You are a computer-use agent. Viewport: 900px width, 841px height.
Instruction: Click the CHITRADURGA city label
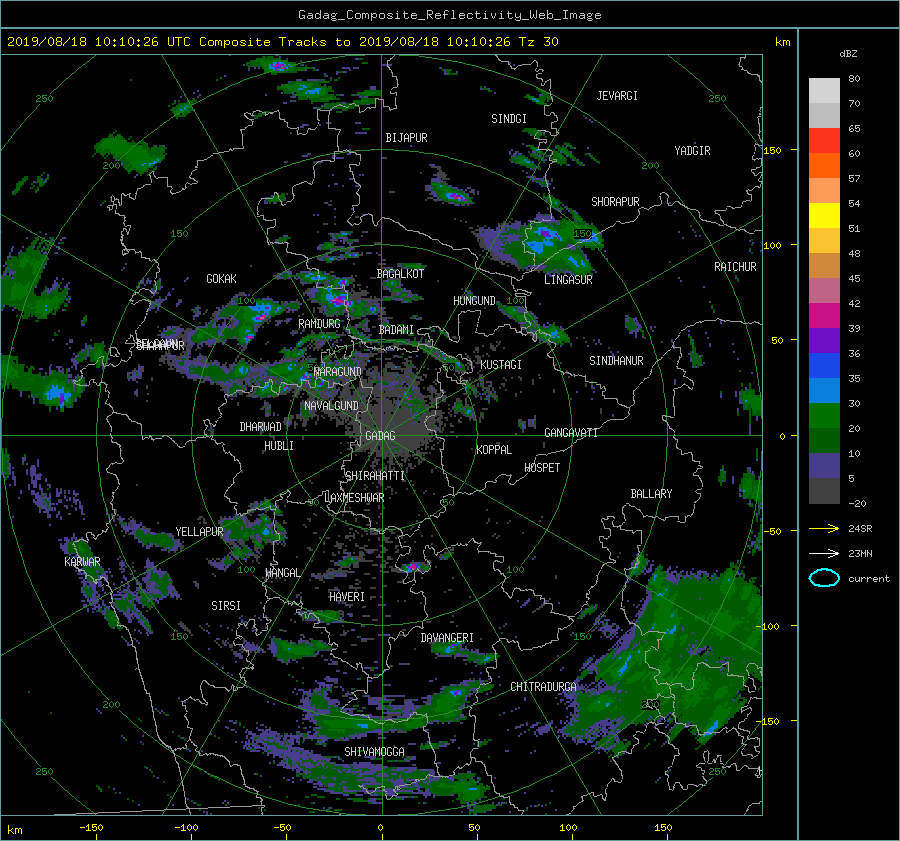[543, 687]
